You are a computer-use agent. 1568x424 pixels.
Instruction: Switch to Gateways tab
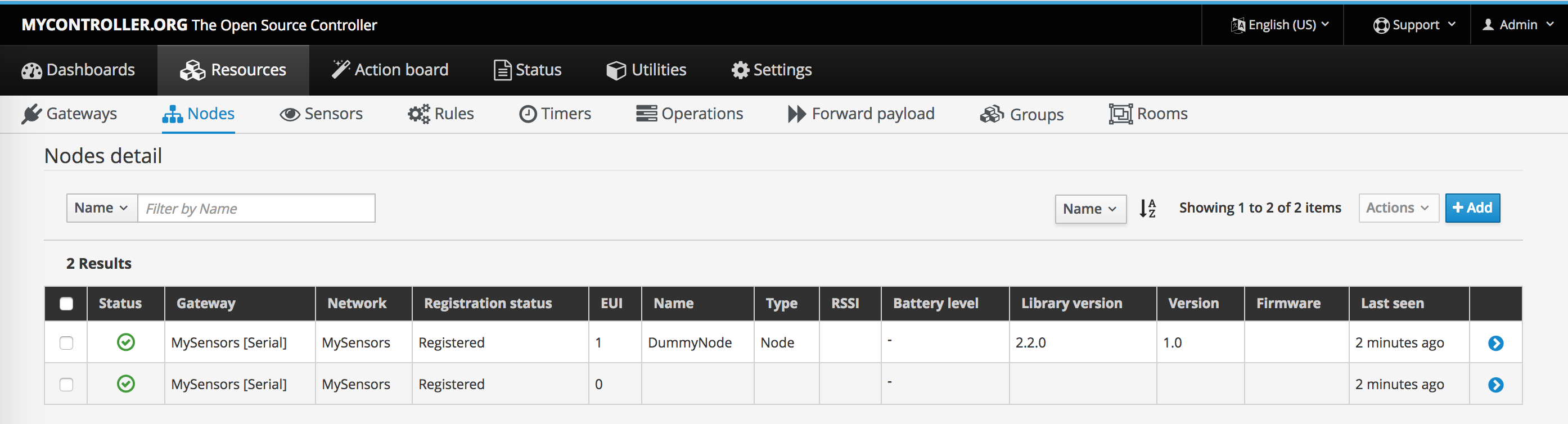pyautogui.click(x=69, y=114)
